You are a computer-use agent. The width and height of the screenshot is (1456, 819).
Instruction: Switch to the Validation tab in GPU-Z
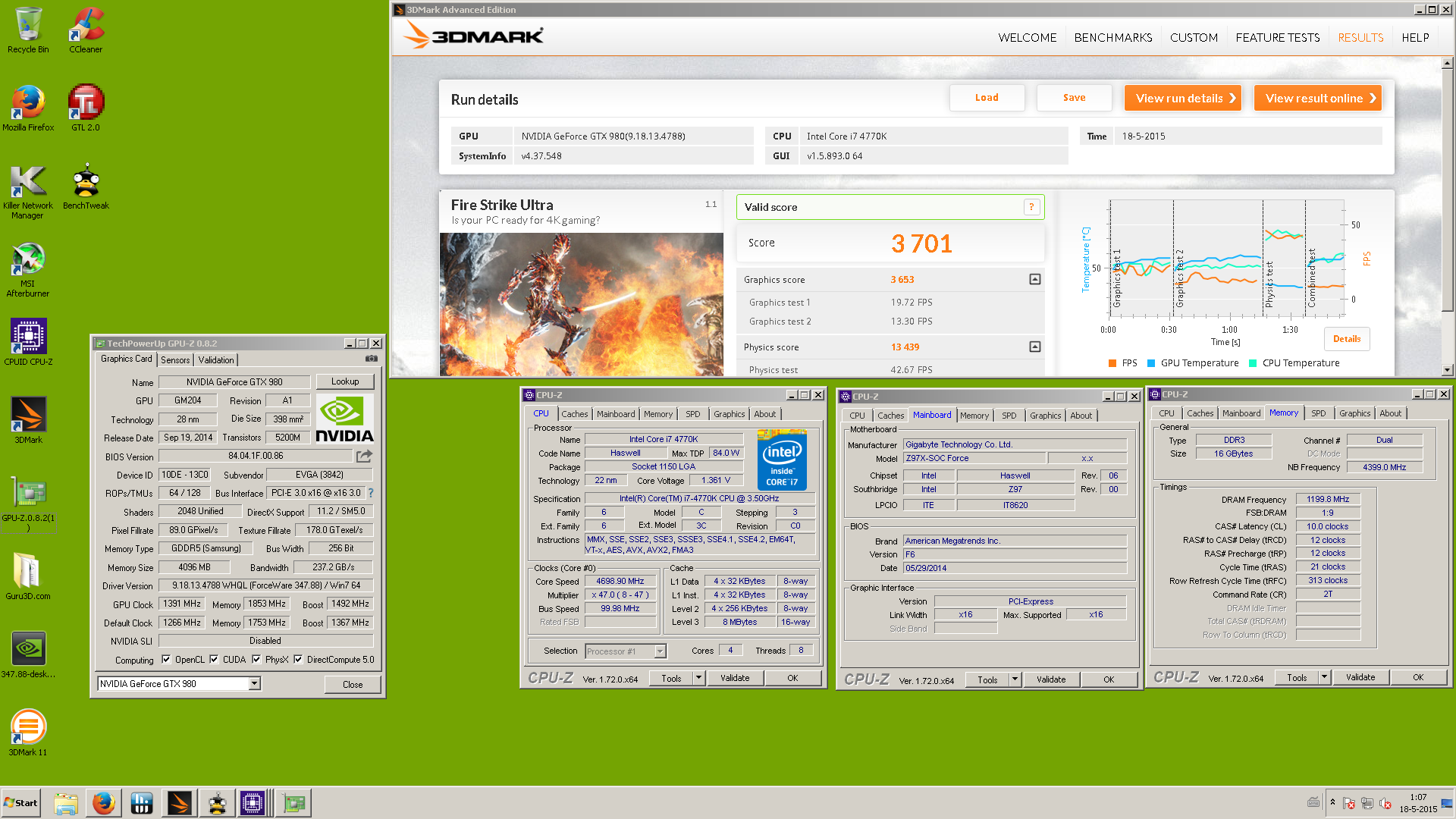point(216,359)
